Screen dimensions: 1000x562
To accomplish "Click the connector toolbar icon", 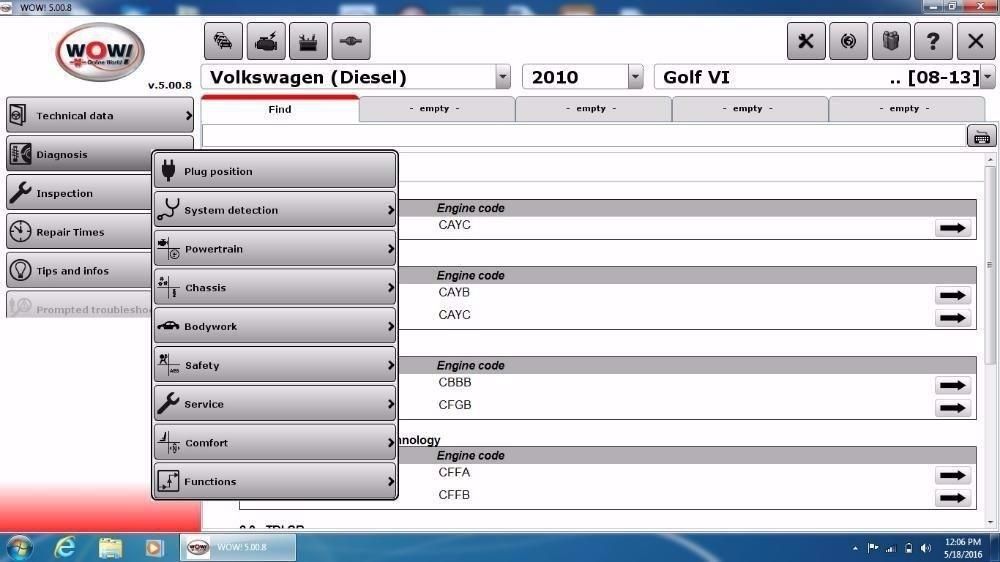I will pyautogui.click(x=351, y=41).
